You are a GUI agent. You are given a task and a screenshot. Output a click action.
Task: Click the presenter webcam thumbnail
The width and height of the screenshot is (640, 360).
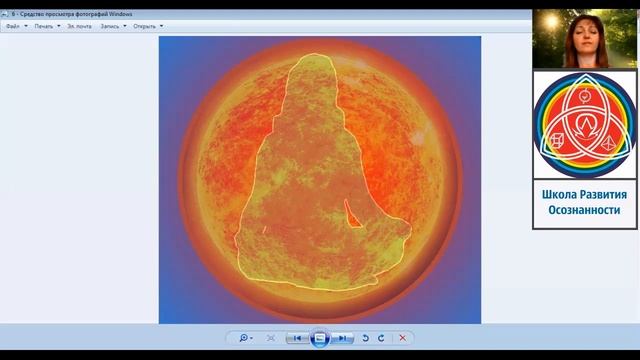click(x=584, y=38)
